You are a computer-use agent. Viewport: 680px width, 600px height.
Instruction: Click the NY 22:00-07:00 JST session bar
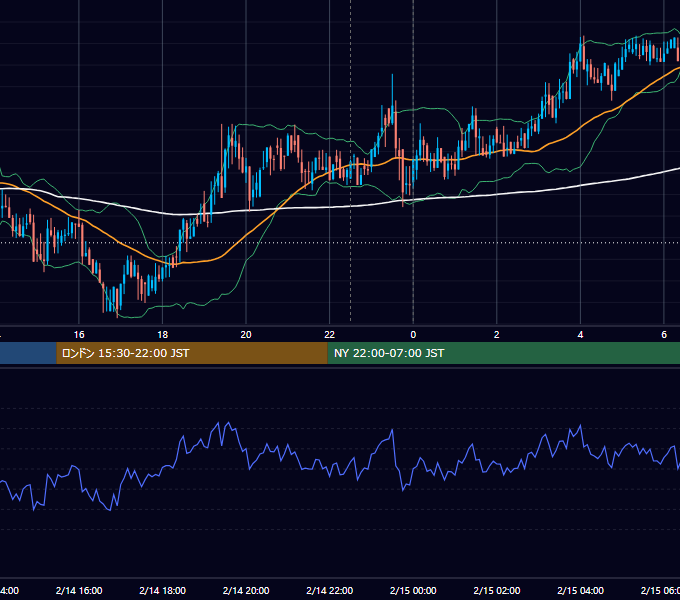(503, 353)
